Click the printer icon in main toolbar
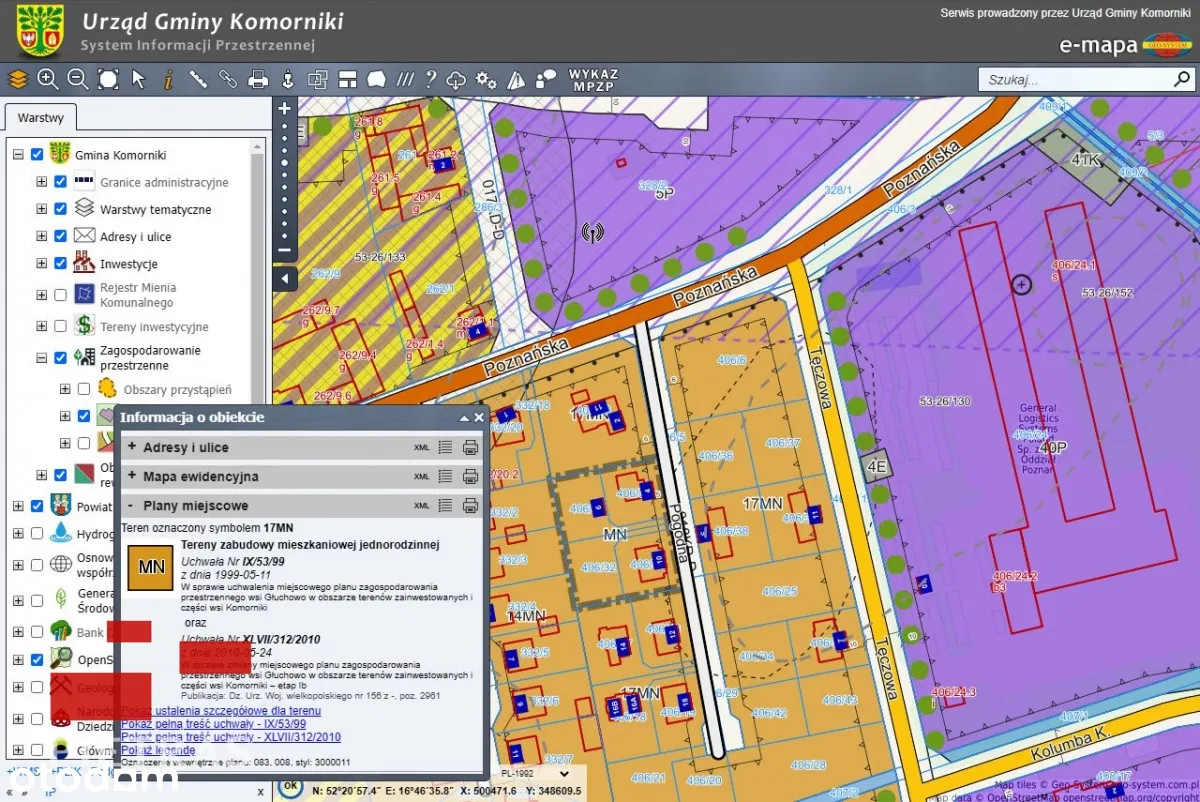 [x=258, y=79]
